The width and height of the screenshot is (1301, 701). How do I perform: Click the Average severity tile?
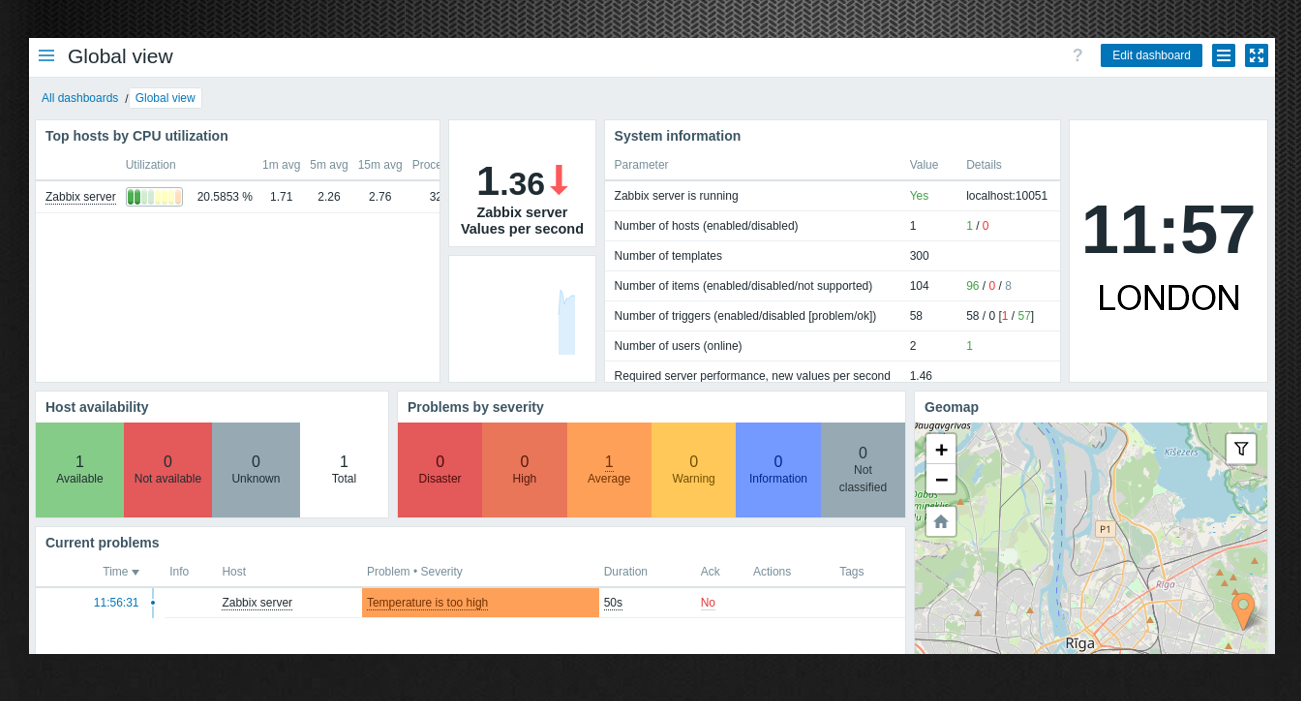coord(608,470)
